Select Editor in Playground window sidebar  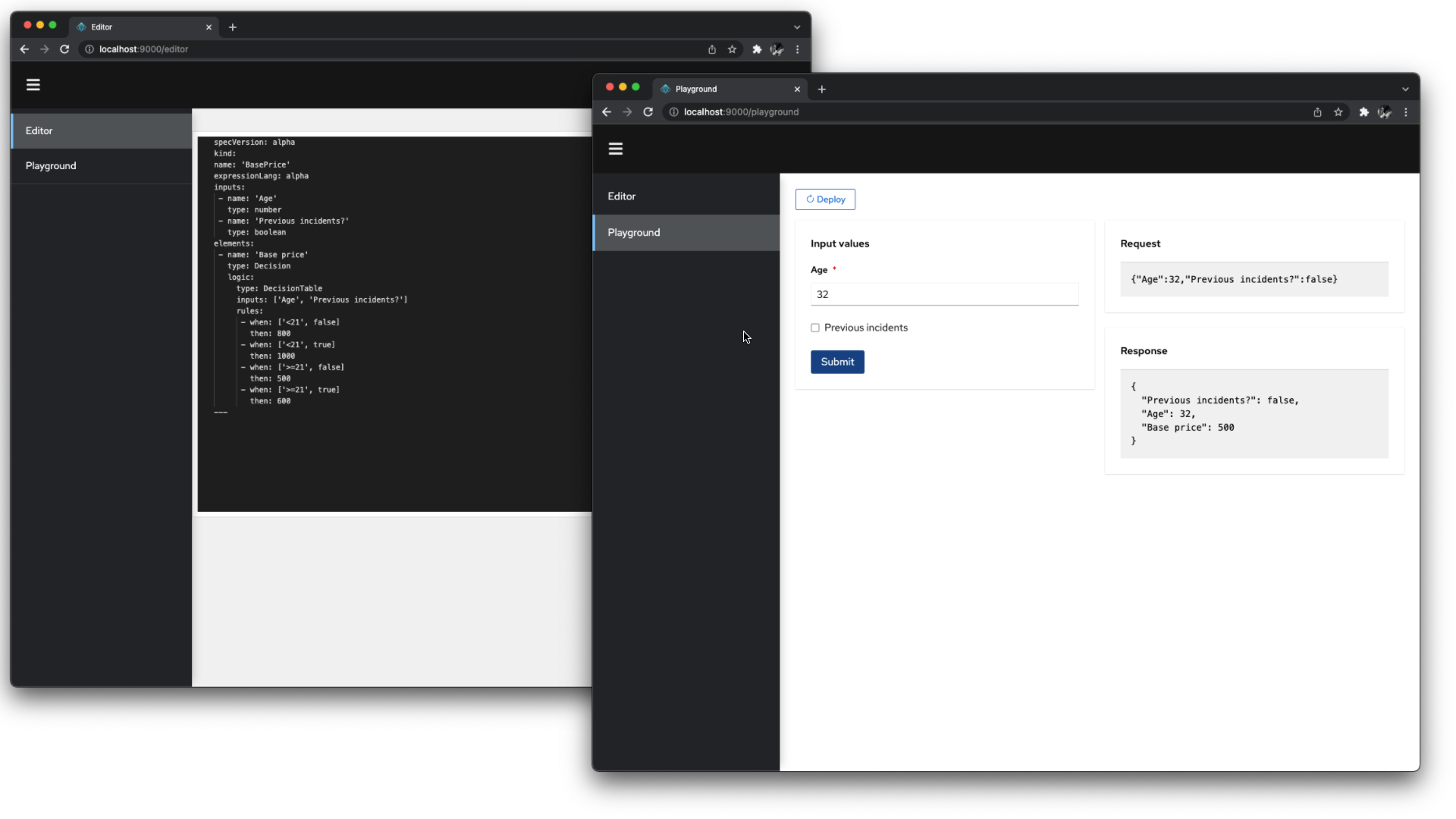coord(621,196)
